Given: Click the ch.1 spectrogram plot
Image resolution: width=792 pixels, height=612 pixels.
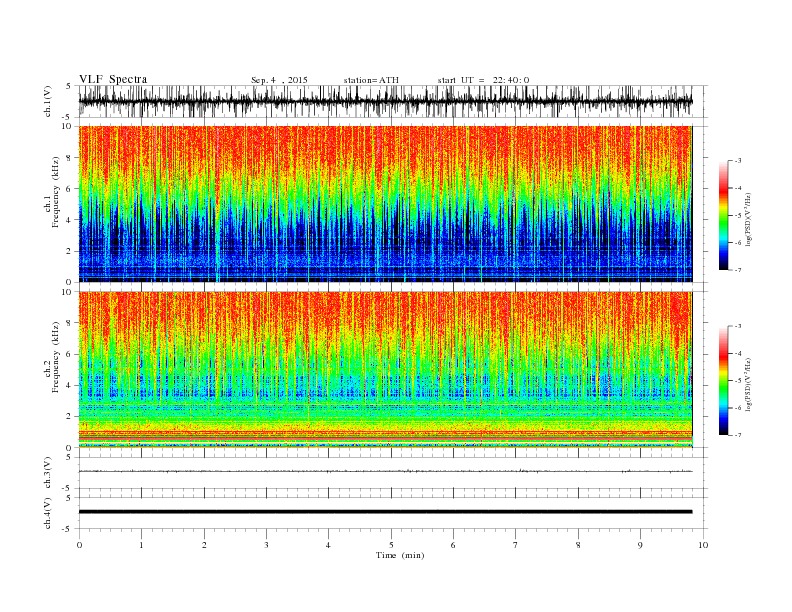Looking at the screenshot, I should click(385, 204).
